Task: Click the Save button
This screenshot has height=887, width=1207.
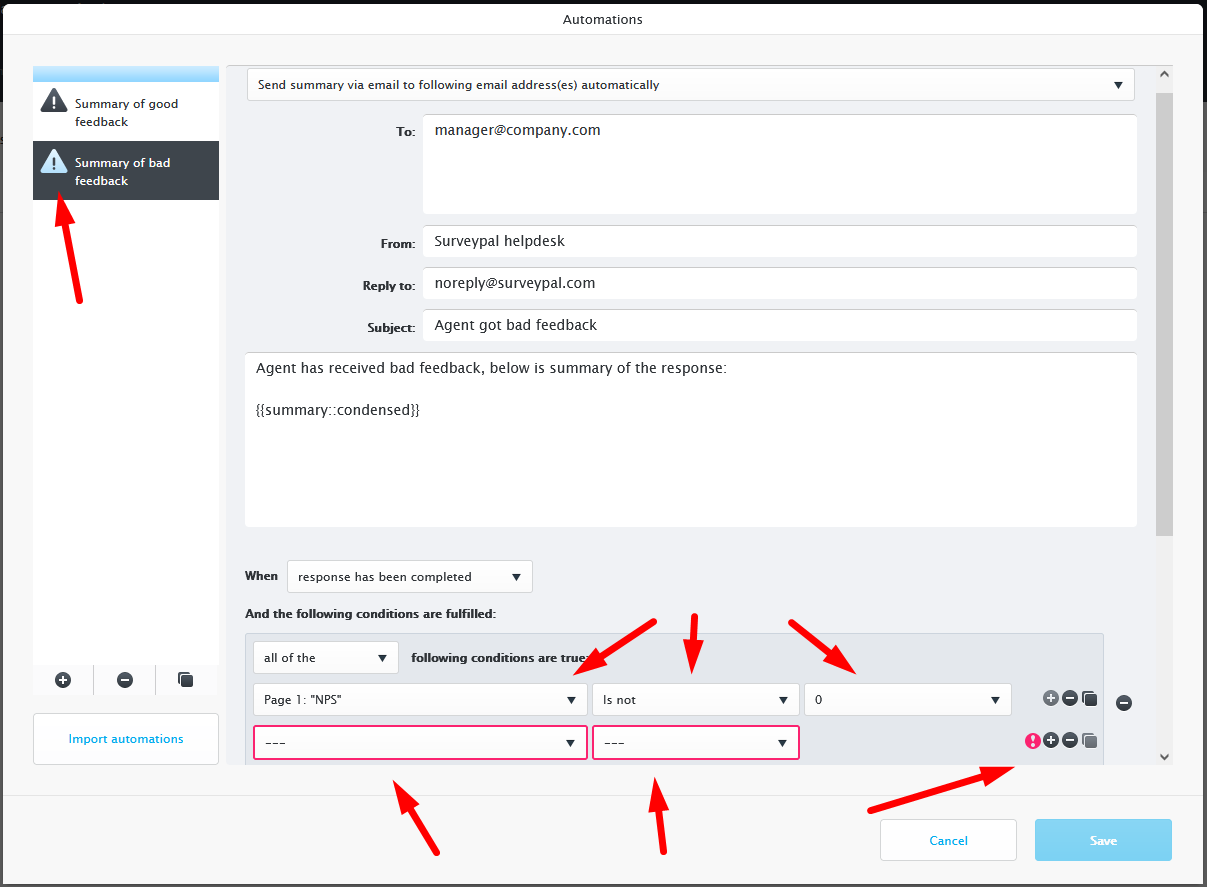Action: point(1103,841)
